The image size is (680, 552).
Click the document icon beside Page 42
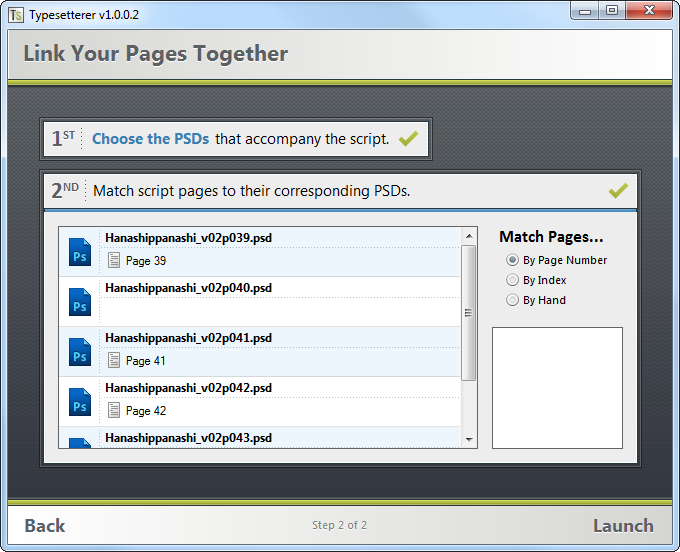tap(114, 410)
